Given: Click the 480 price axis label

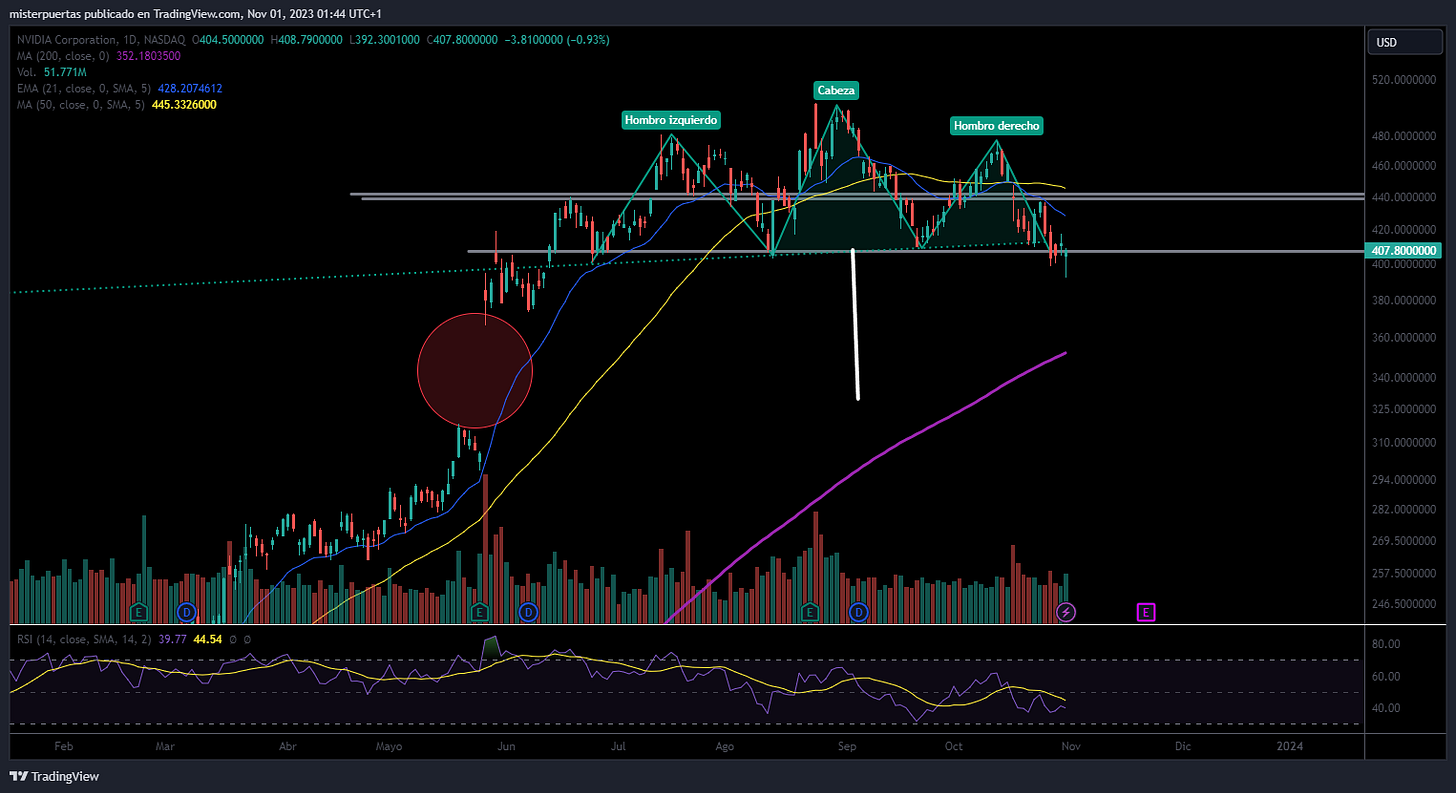Looking at the screenshot, I should (1404, 136).
